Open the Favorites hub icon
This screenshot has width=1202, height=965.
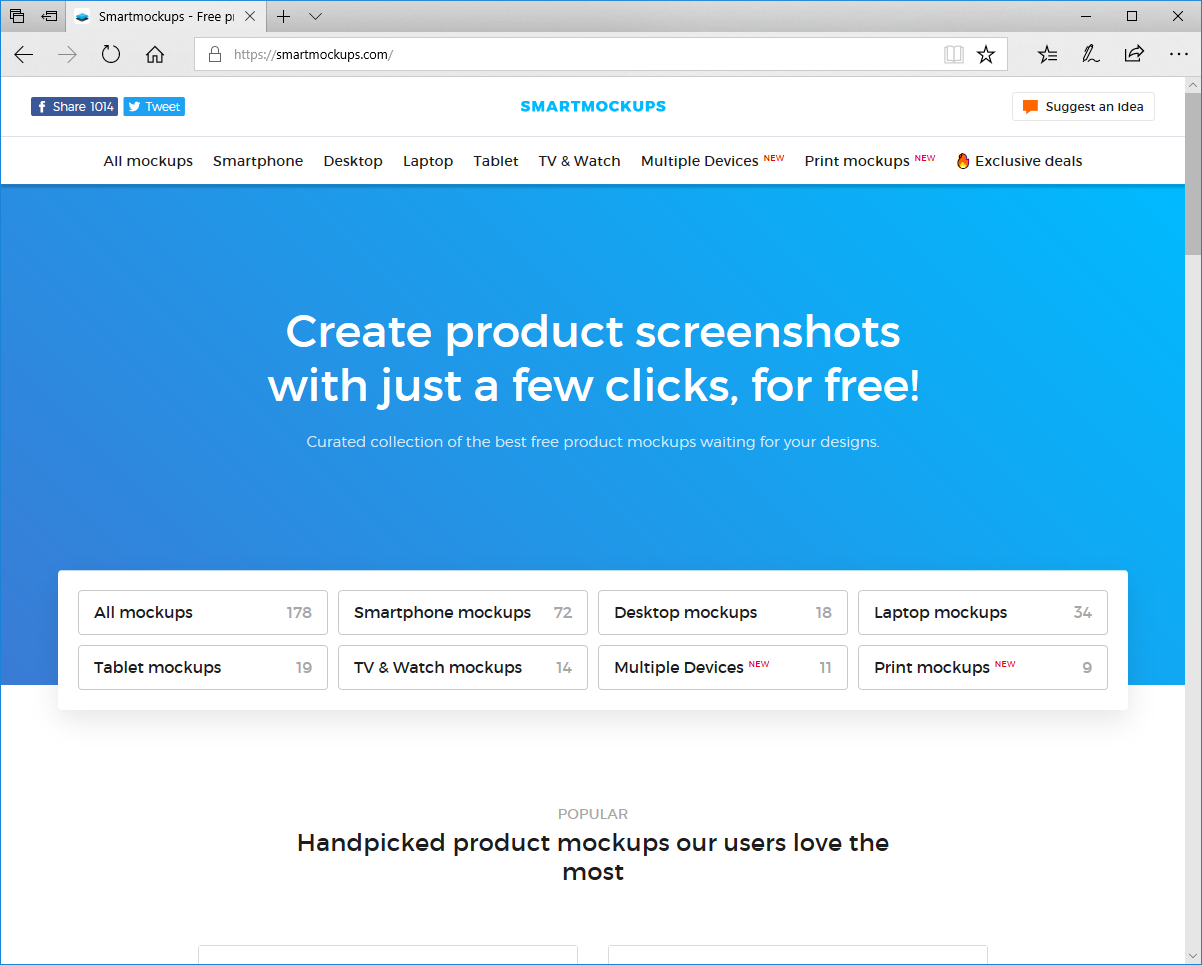[x=1047, y=55]
